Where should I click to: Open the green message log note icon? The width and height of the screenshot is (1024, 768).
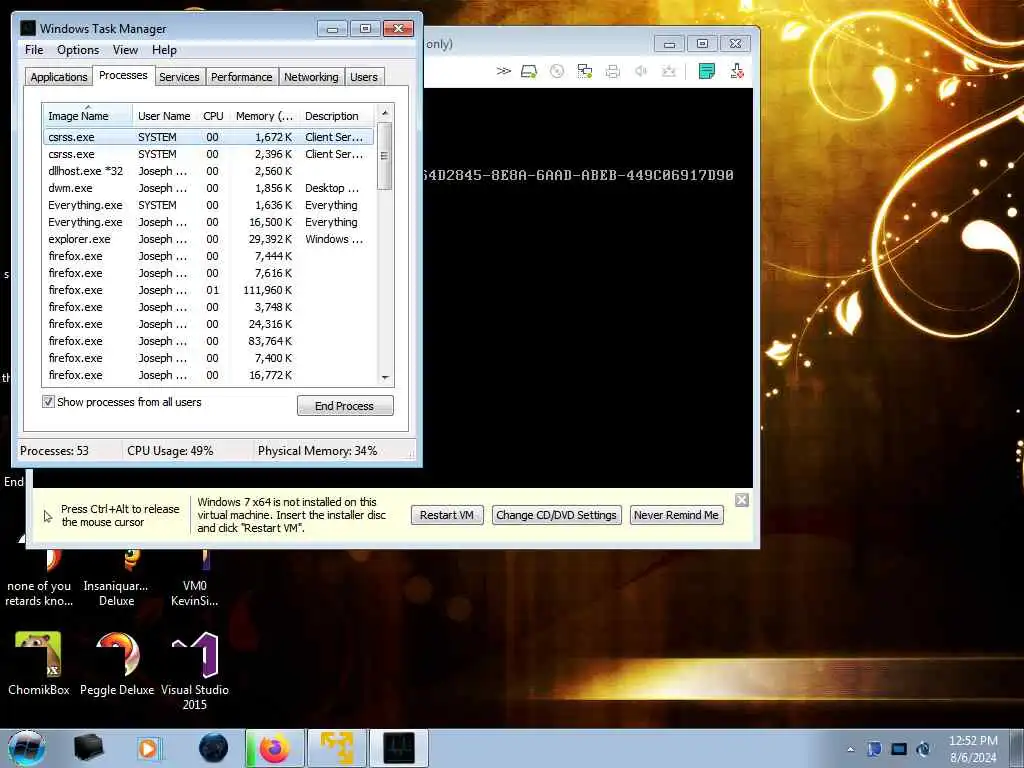(707, 71)
